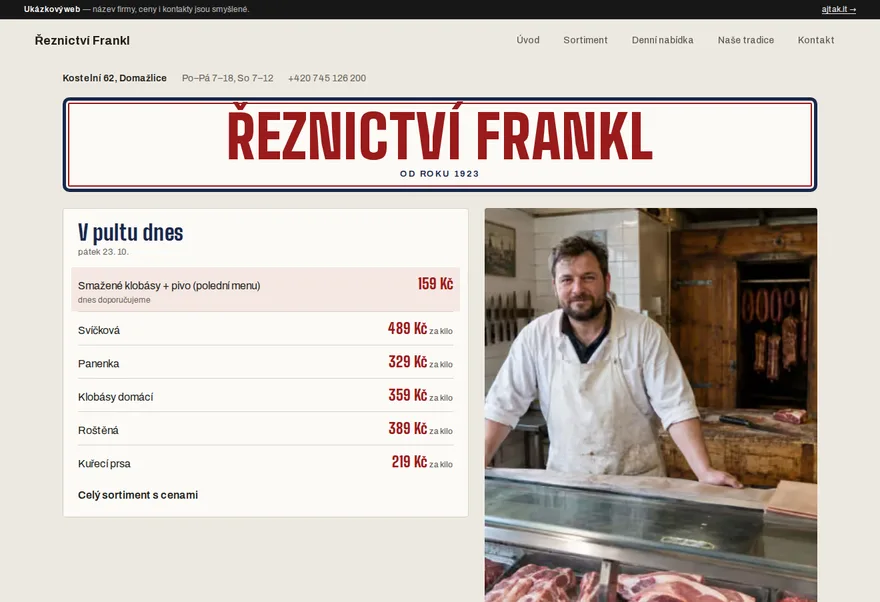Open the Kontakt navigation link
Viewport: 880px width, 602px height.
click(816, 40)
